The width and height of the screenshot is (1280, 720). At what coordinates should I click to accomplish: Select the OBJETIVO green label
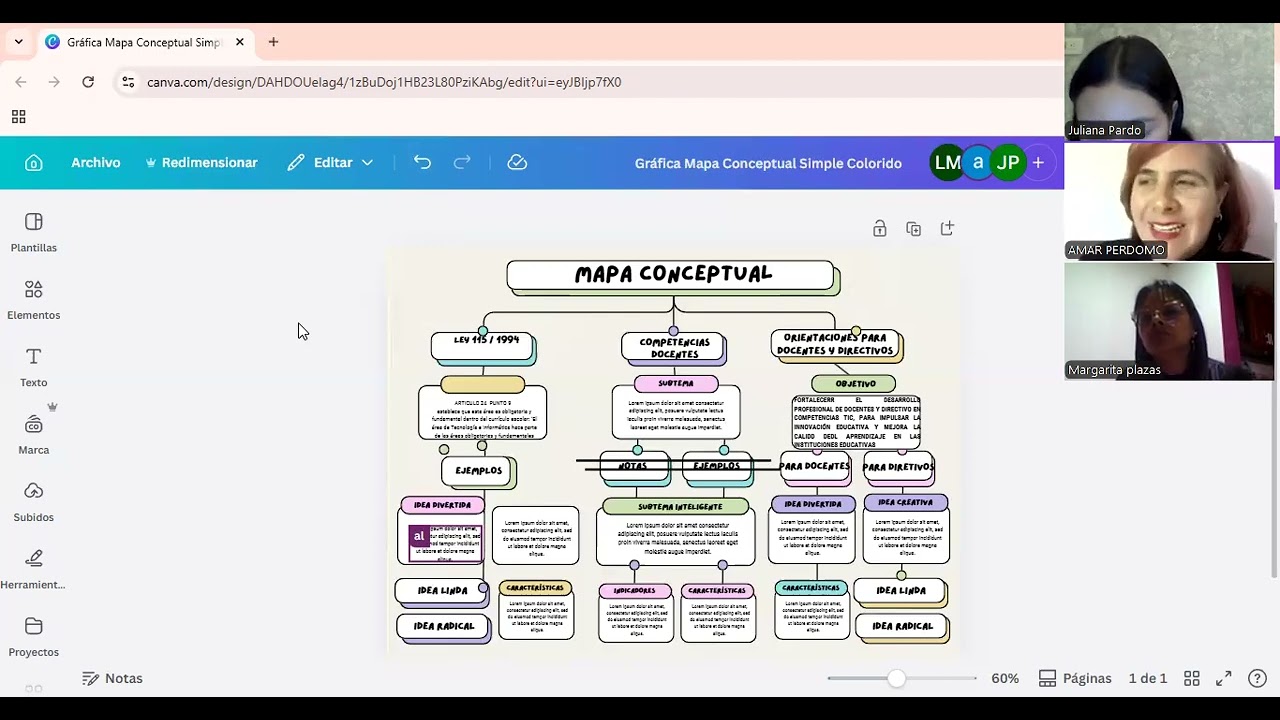[x=855, y=383]
